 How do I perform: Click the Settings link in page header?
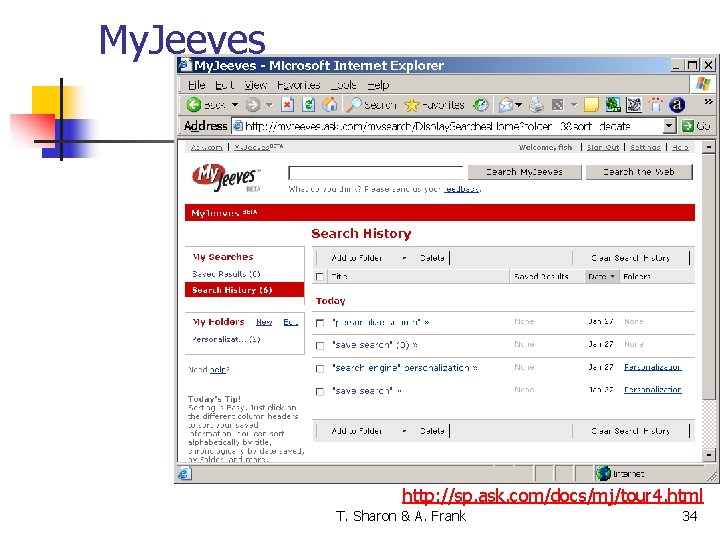click(645, 147)
